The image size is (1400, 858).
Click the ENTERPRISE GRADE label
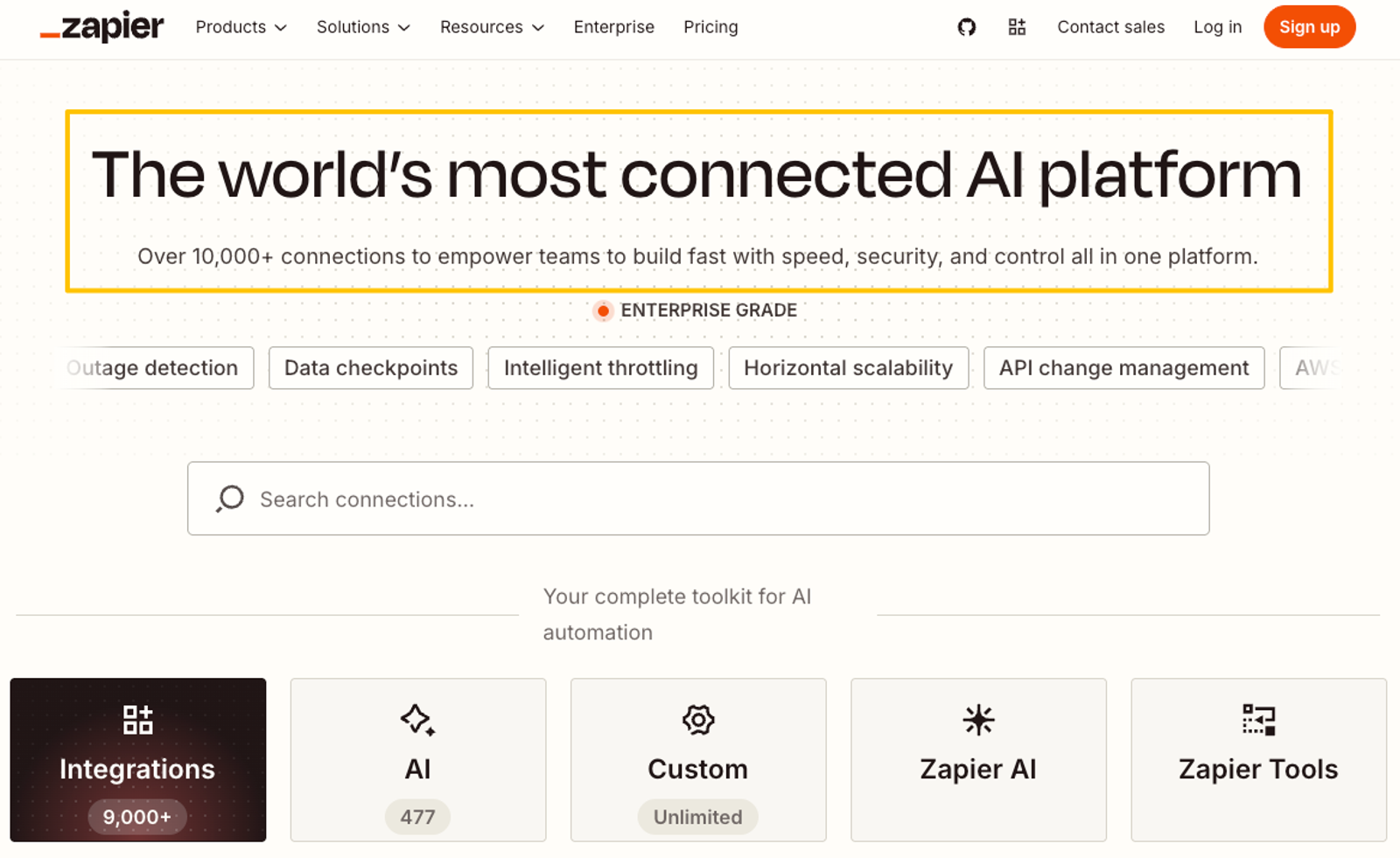pos(709,310)
